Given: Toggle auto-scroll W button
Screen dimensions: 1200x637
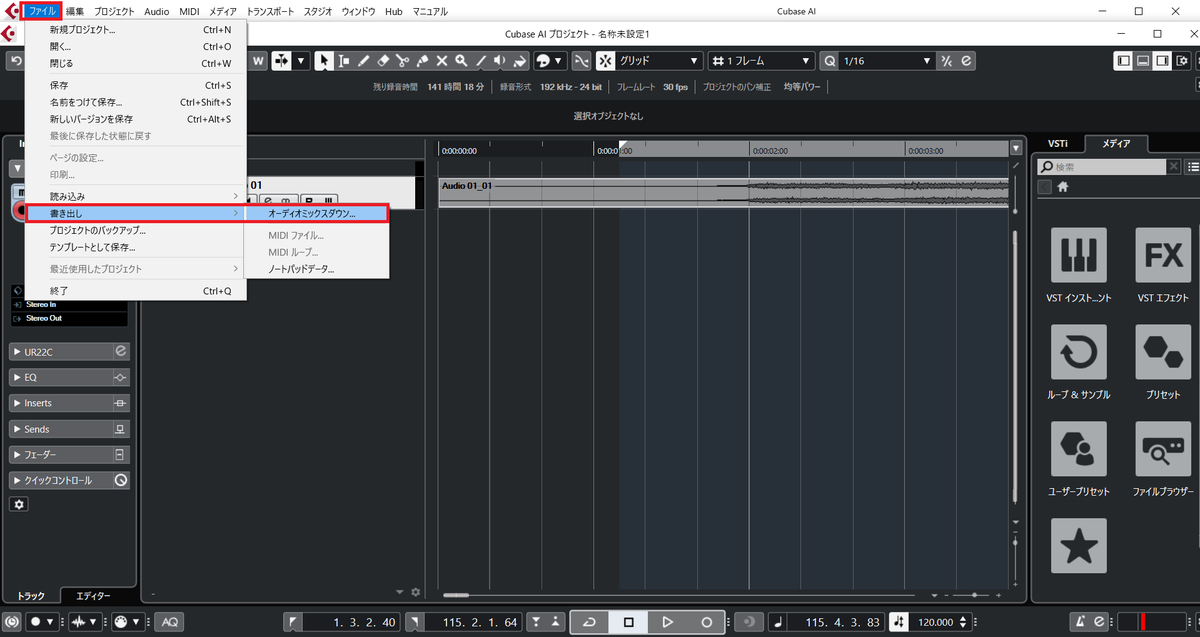Looking at the screenshot, I should pos(257,61).
